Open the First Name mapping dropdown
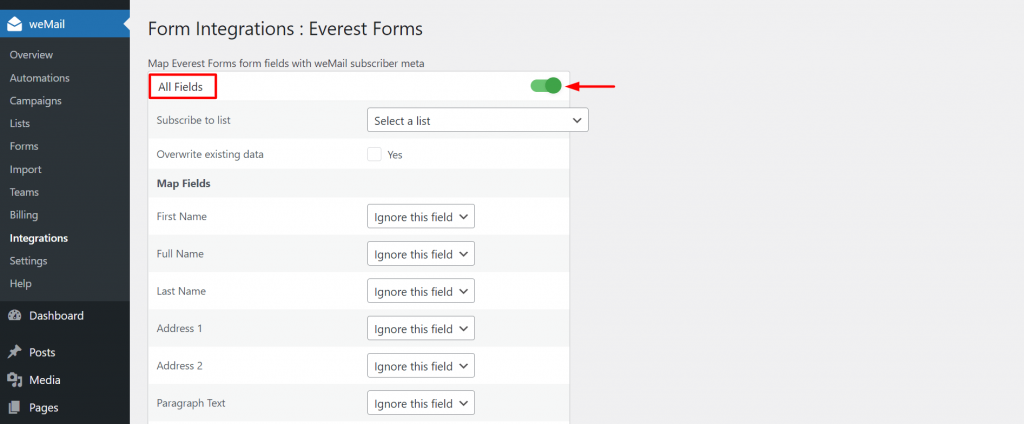This screenshot has width=1024, height=424. coord(421,216)
